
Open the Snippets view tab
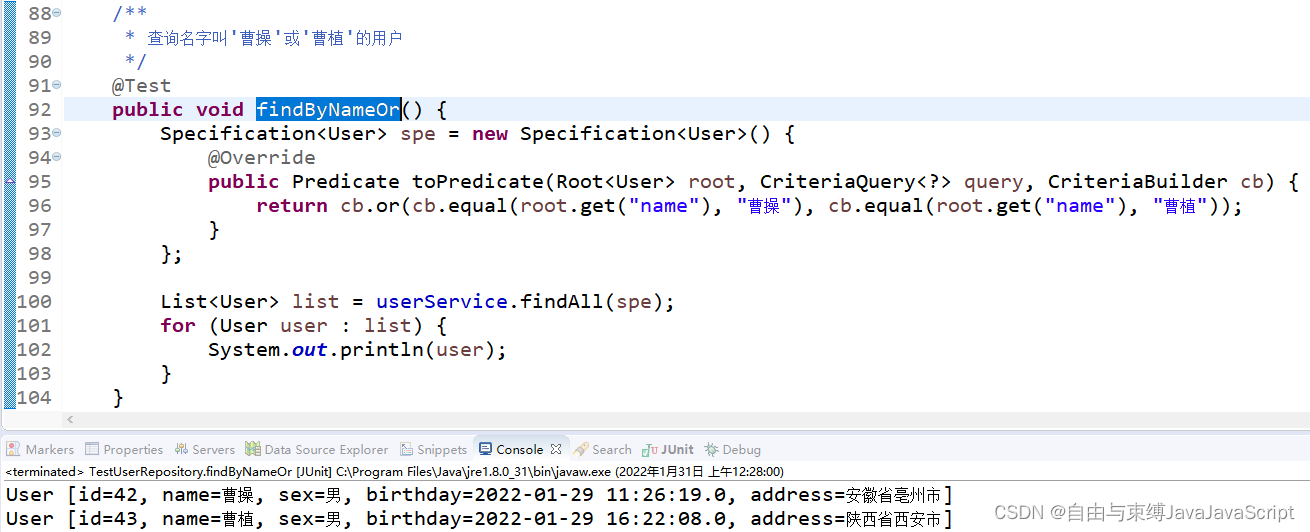click(x=433, y=450)
